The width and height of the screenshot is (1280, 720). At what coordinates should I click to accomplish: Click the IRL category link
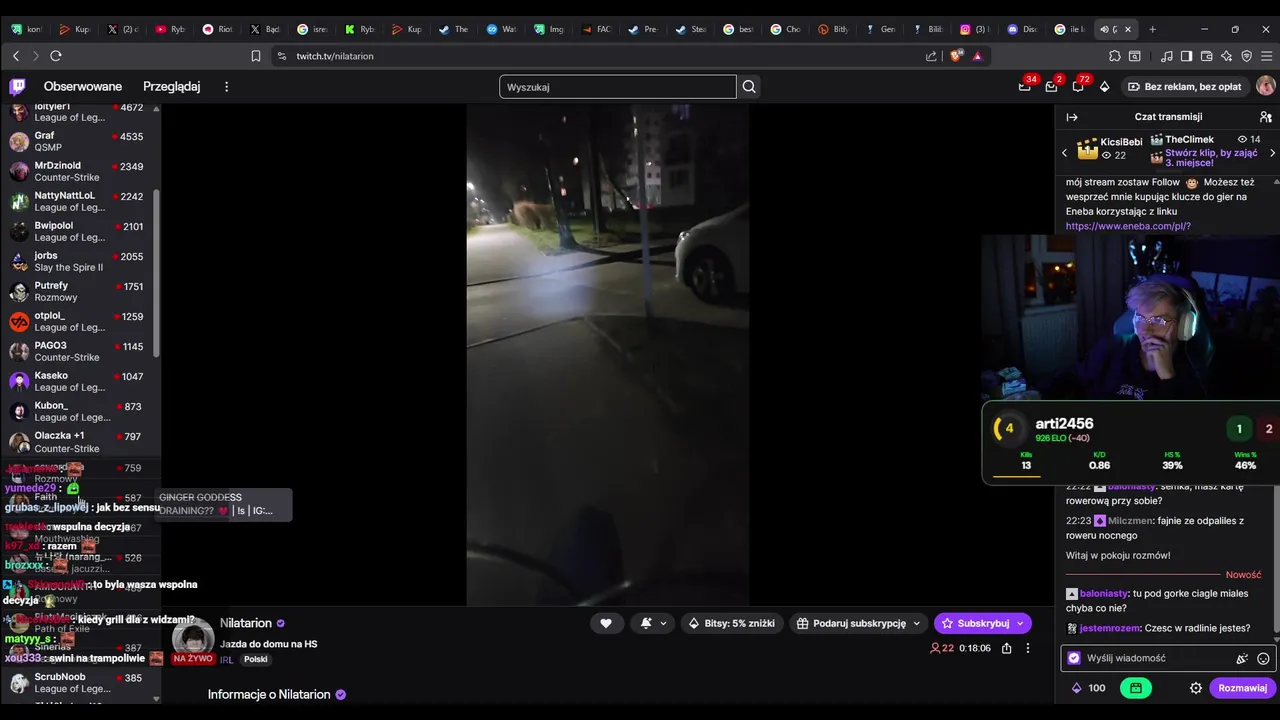point(226,660)
